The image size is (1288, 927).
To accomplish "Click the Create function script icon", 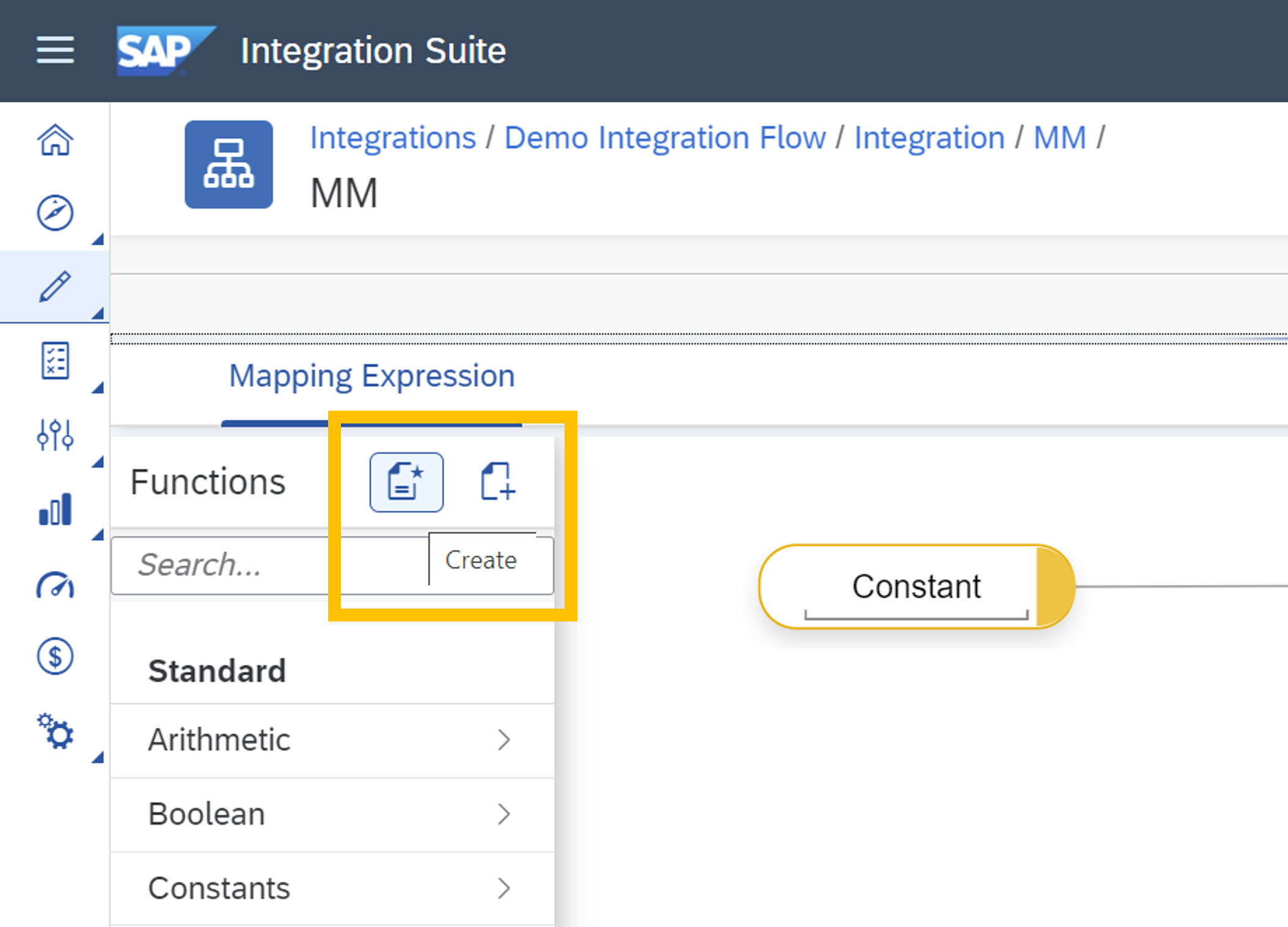I will click(x=406, y=482).
